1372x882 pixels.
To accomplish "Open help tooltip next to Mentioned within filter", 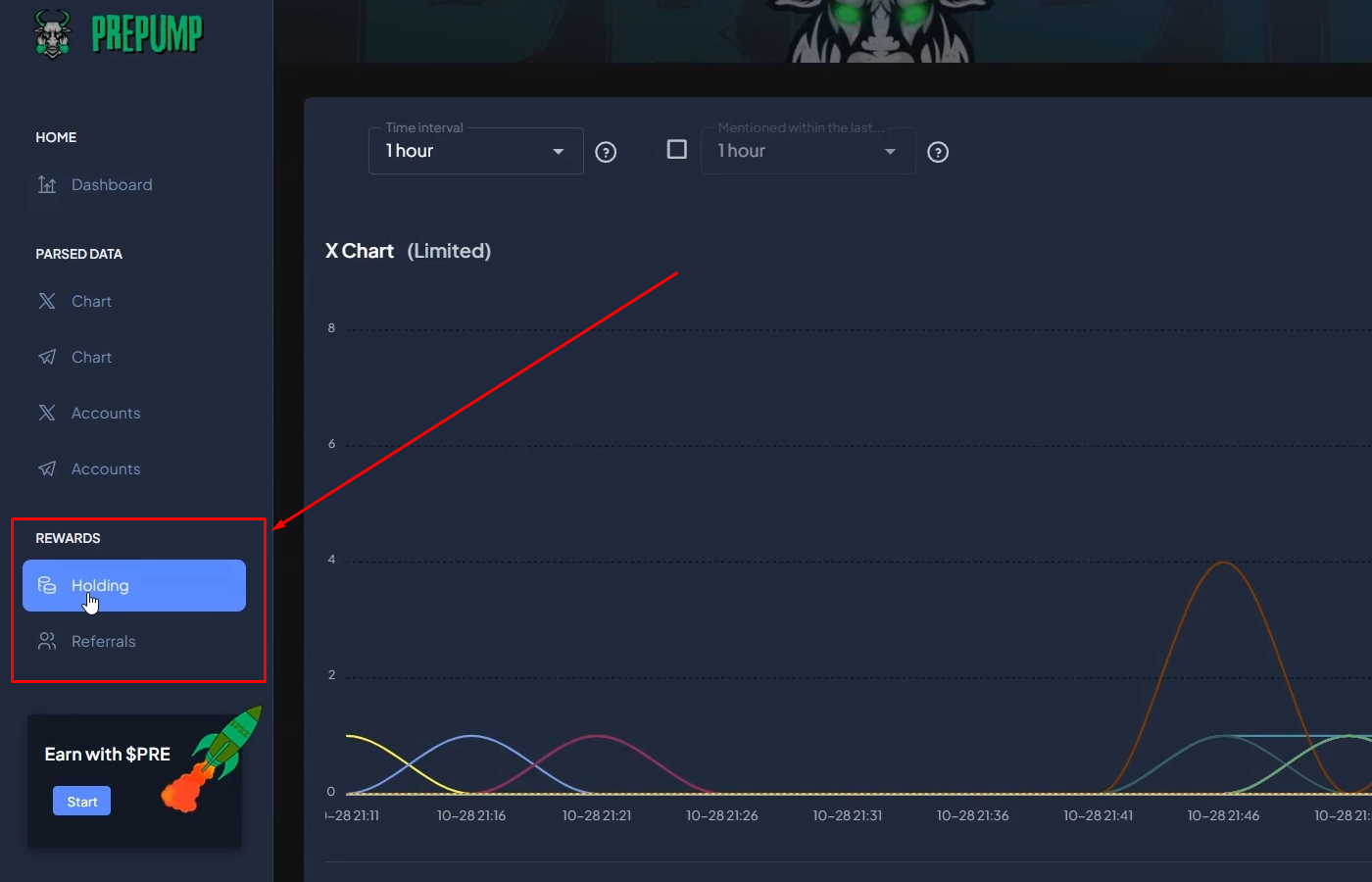I will (x=938, y=152).
